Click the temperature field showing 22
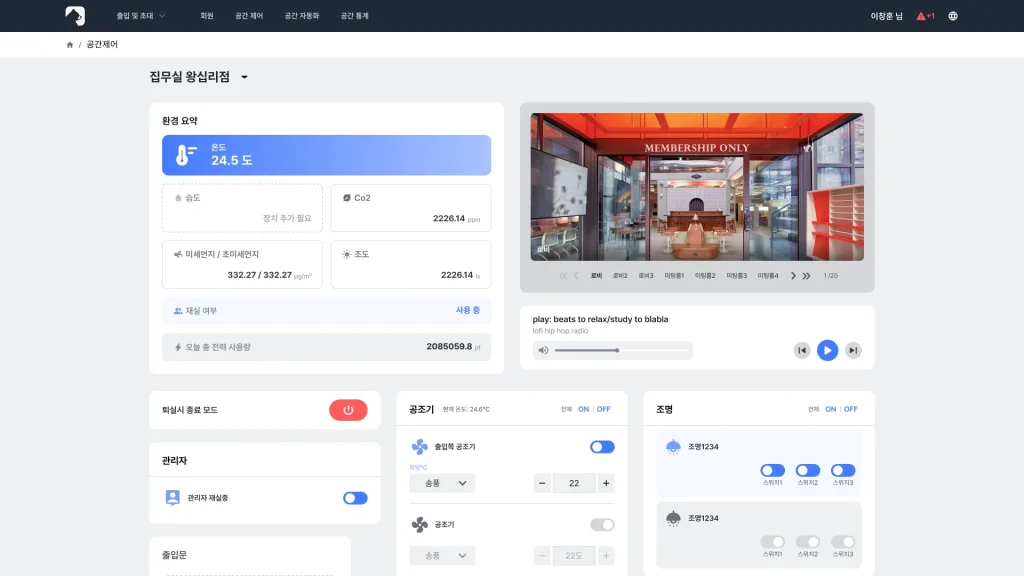This screenshot has height=576, width=1024. (x=574, y=483)
